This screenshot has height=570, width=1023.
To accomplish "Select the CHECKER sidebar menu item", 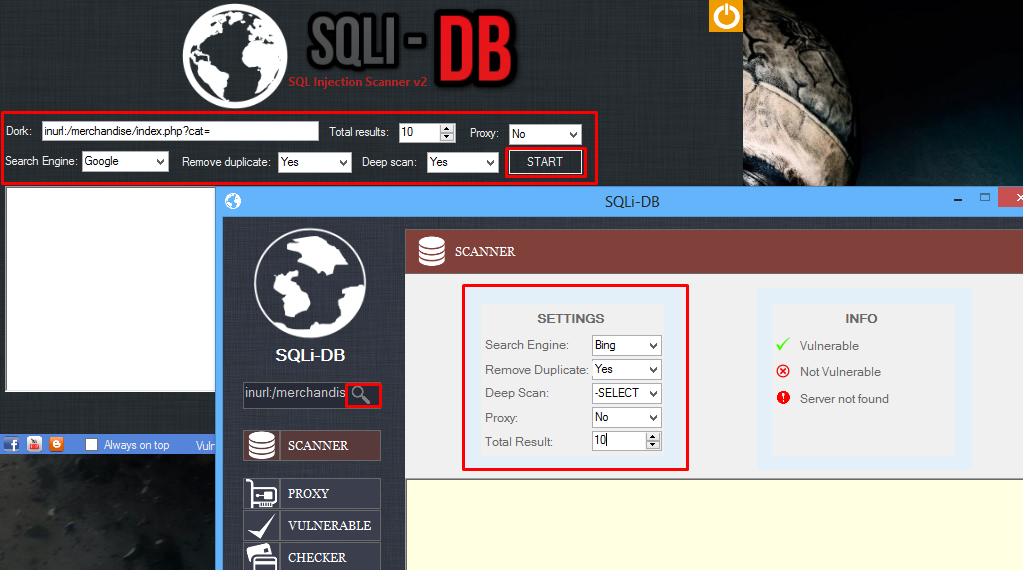I will [312, 557].
